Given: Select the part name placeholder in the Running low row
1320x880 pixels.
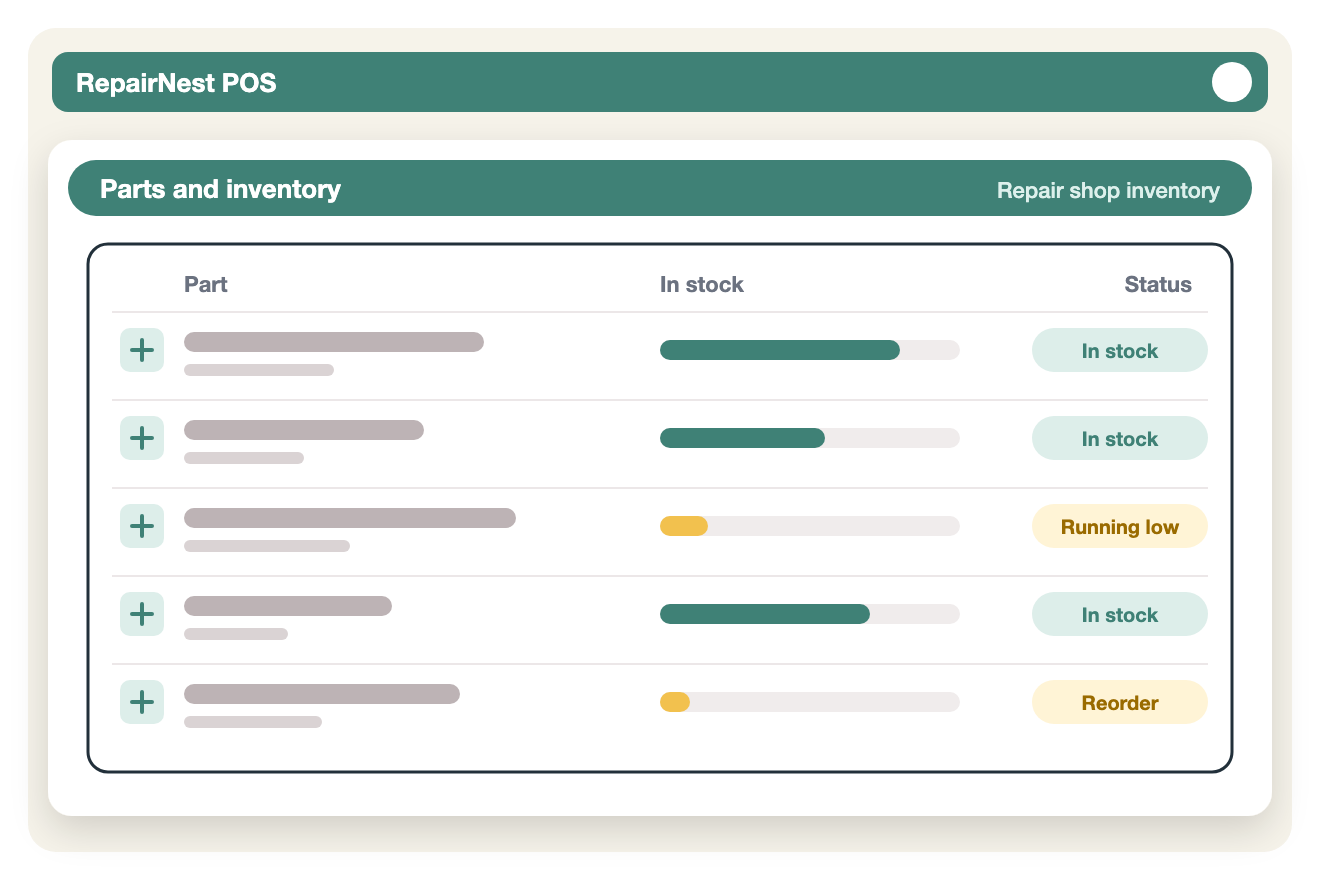Looking at the screenshot, I should [x=350, y=518].
